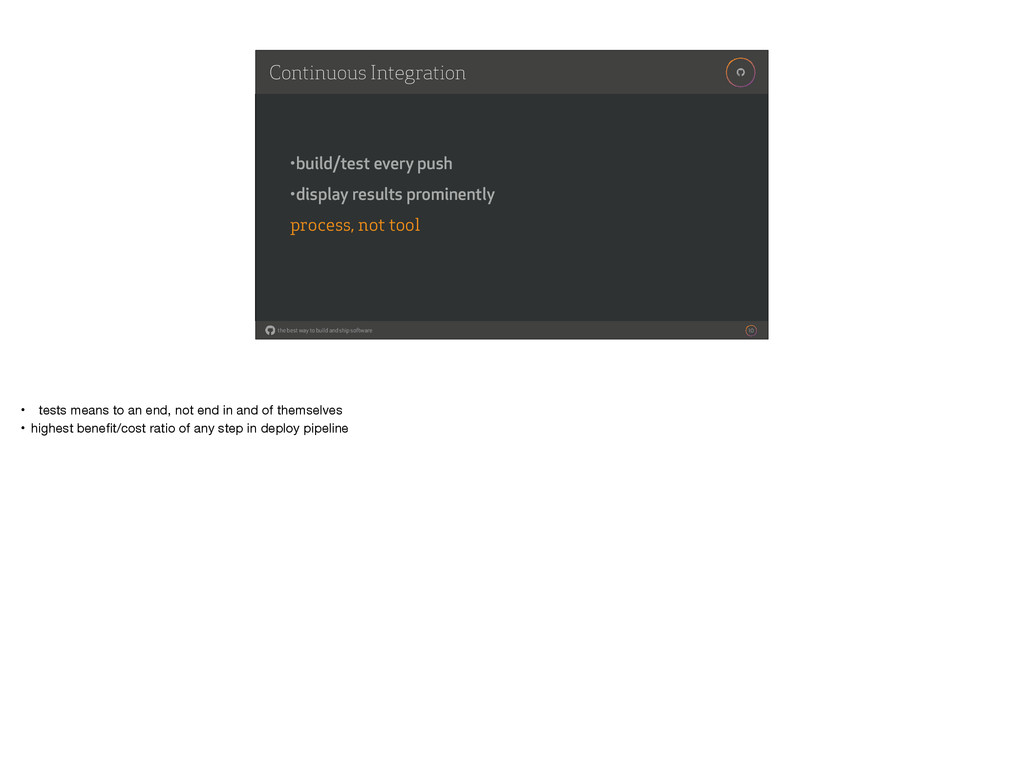Click bullet marker before 'tests means to an end'

23,410
